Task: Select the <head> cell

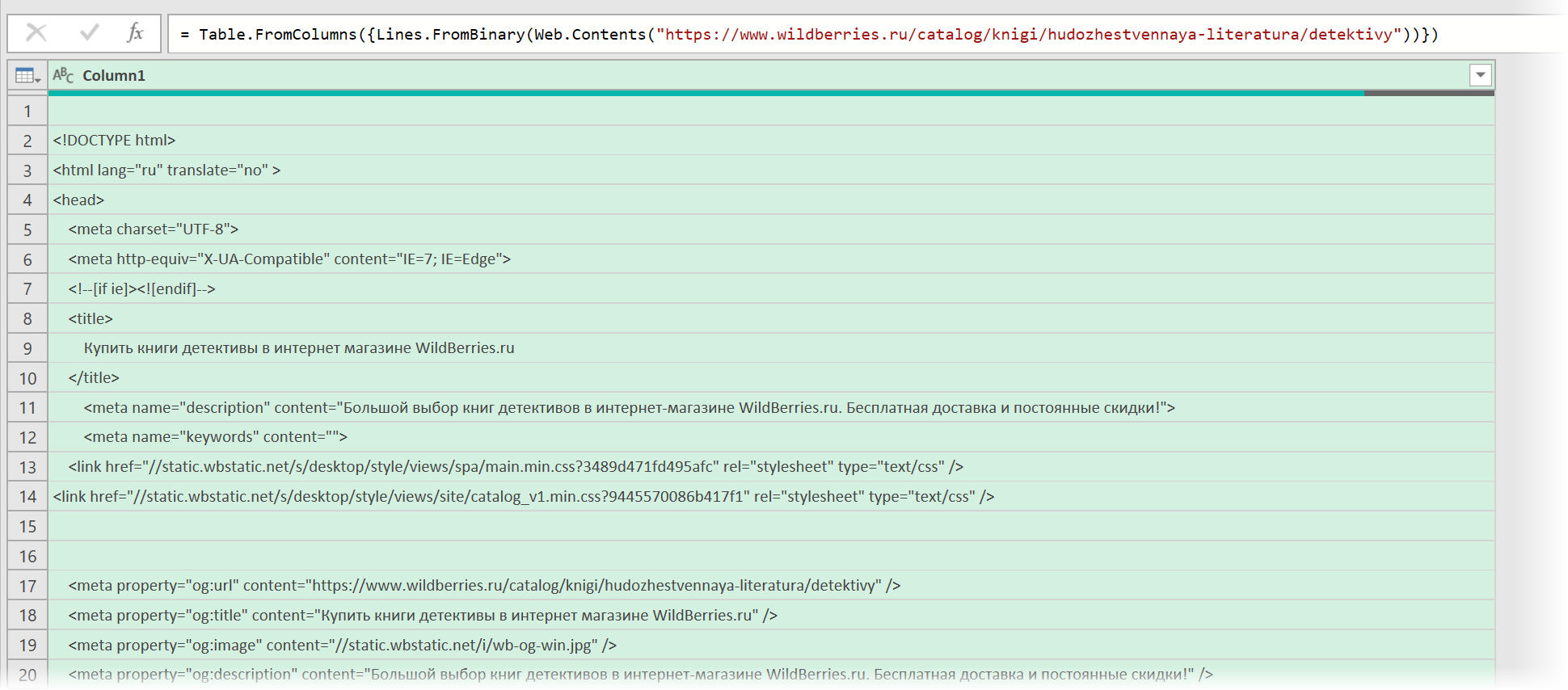Action: tap(771, 200)
